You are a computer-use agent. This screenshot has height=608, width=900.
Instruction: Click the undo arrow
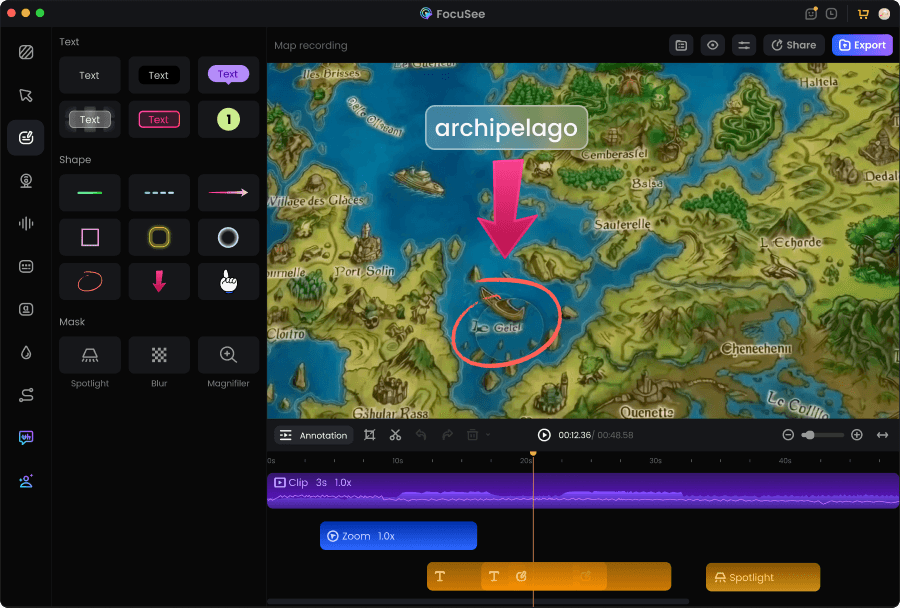421,435
